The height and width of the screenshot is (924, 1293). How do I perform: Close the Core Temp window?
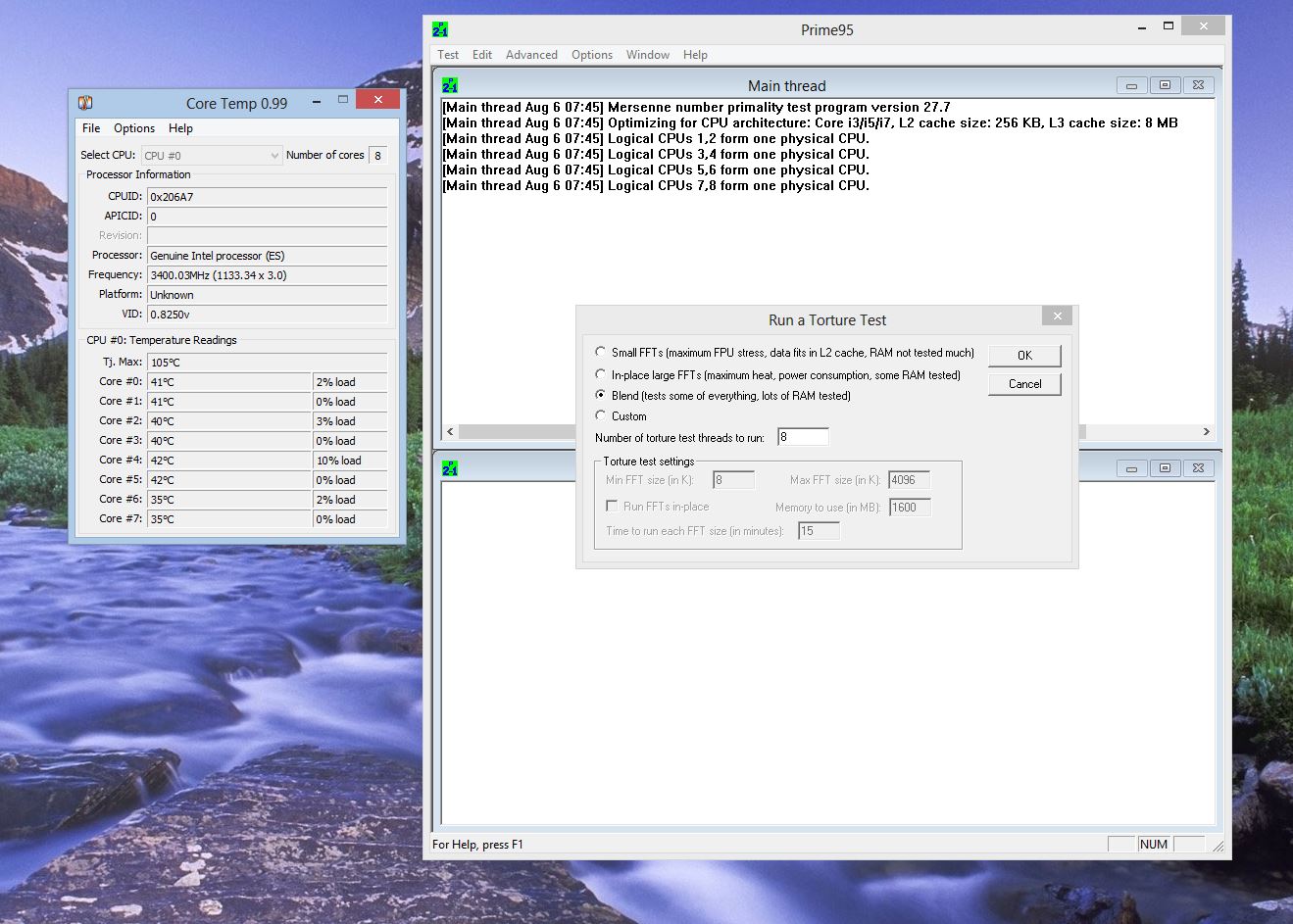pyautogui.click(x=377, y=100)
